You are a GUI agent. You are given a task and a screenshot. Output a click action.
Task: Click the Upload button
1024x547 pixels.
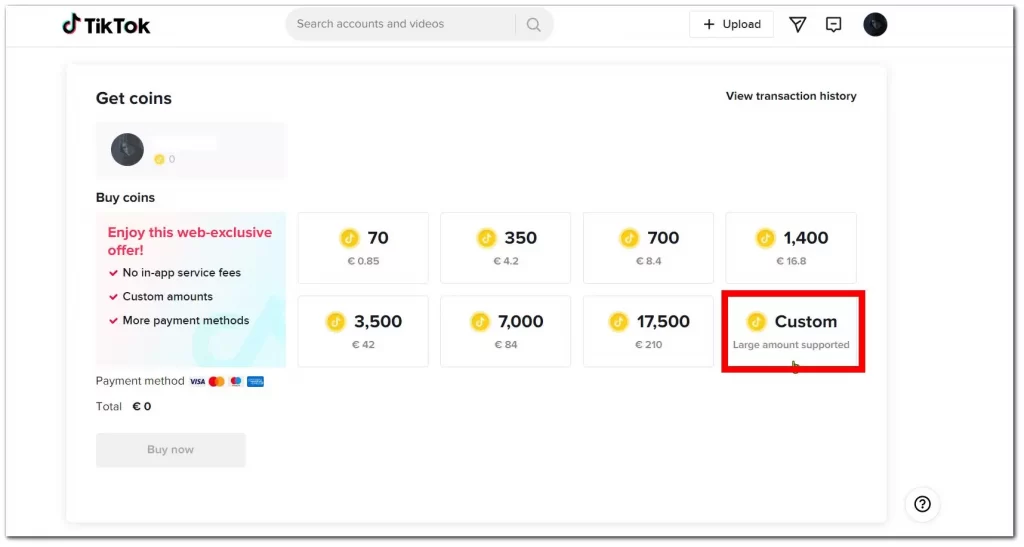click(731, 24)
